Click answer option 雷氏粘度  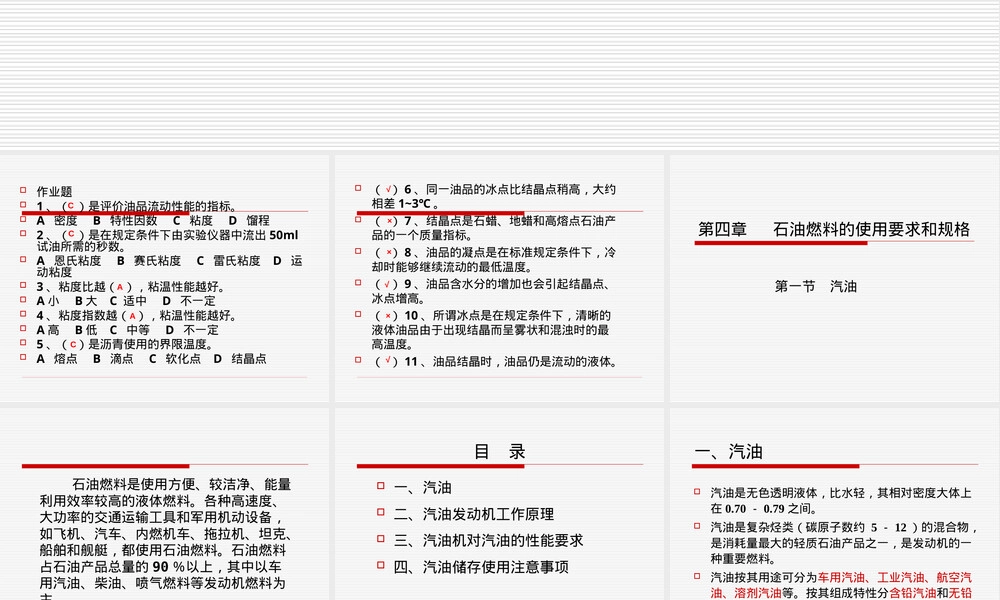click(237, 261)
